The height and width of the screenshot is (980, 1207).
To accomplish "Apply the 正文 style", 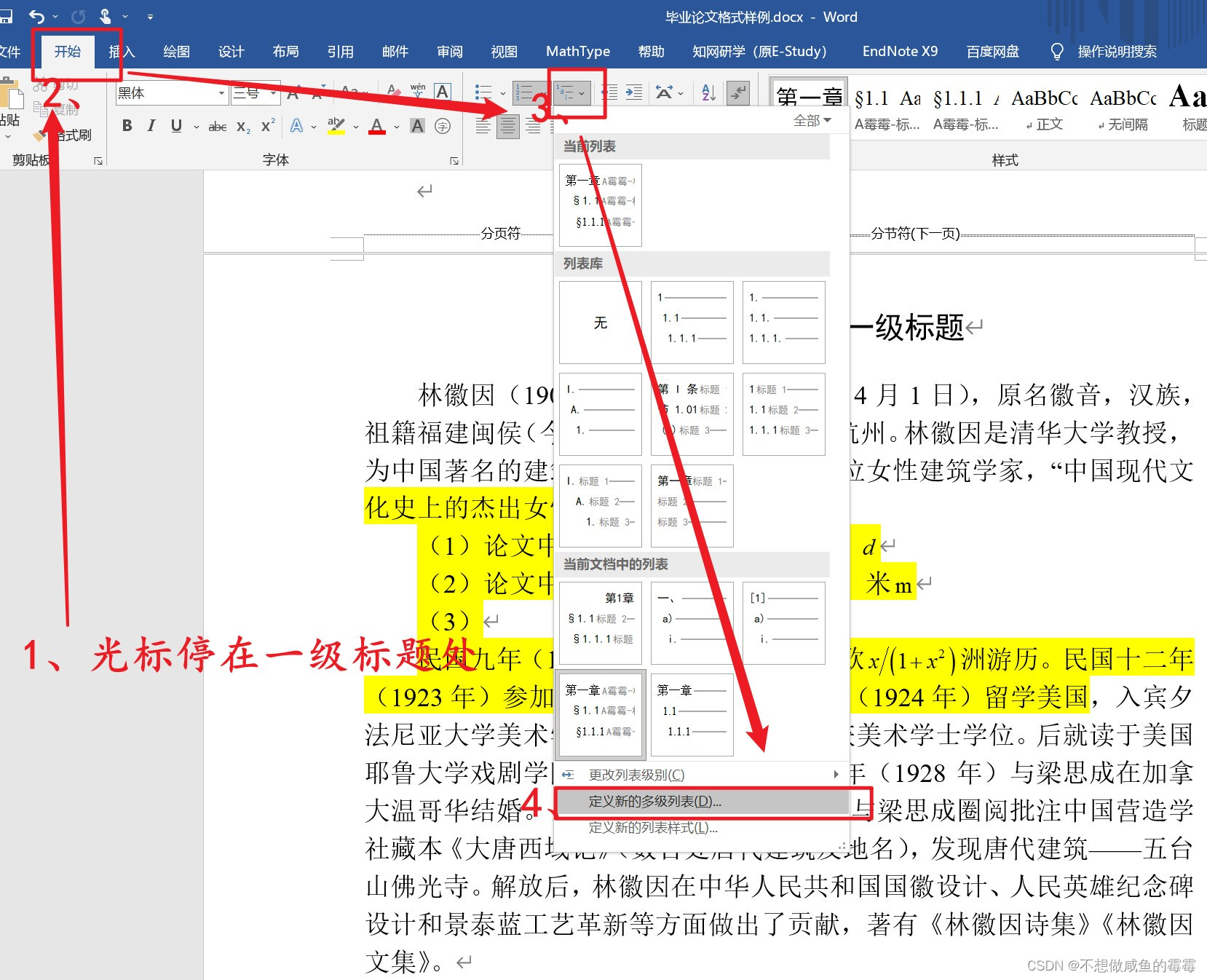I will 1045,108.
